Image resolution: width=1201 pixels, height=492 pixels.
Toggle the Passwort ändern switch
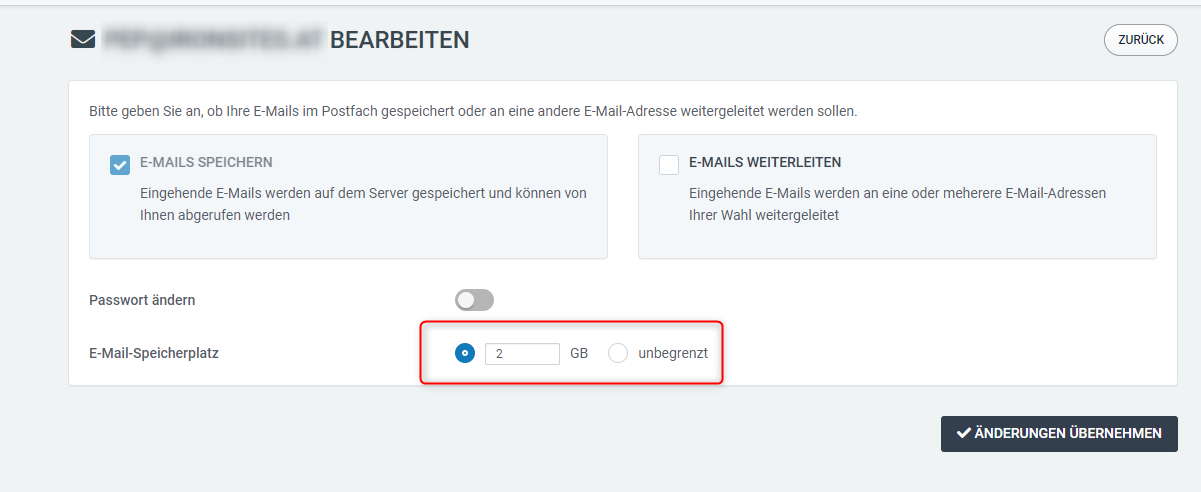click(474, 300)
